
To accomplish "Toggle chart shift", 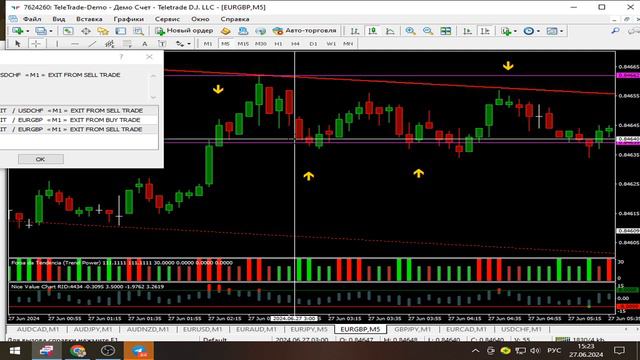I will pos(485,31).
